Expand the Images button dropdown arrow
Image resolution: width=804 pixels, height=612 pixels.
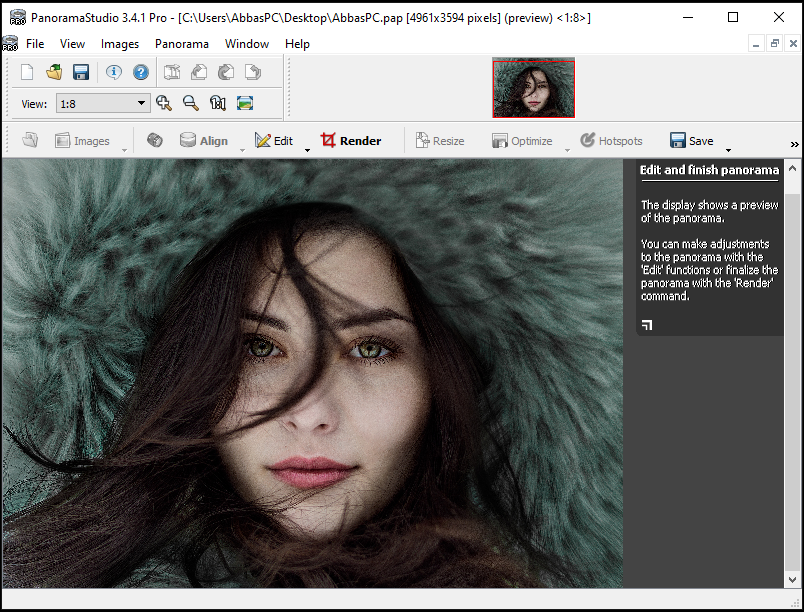124,150
